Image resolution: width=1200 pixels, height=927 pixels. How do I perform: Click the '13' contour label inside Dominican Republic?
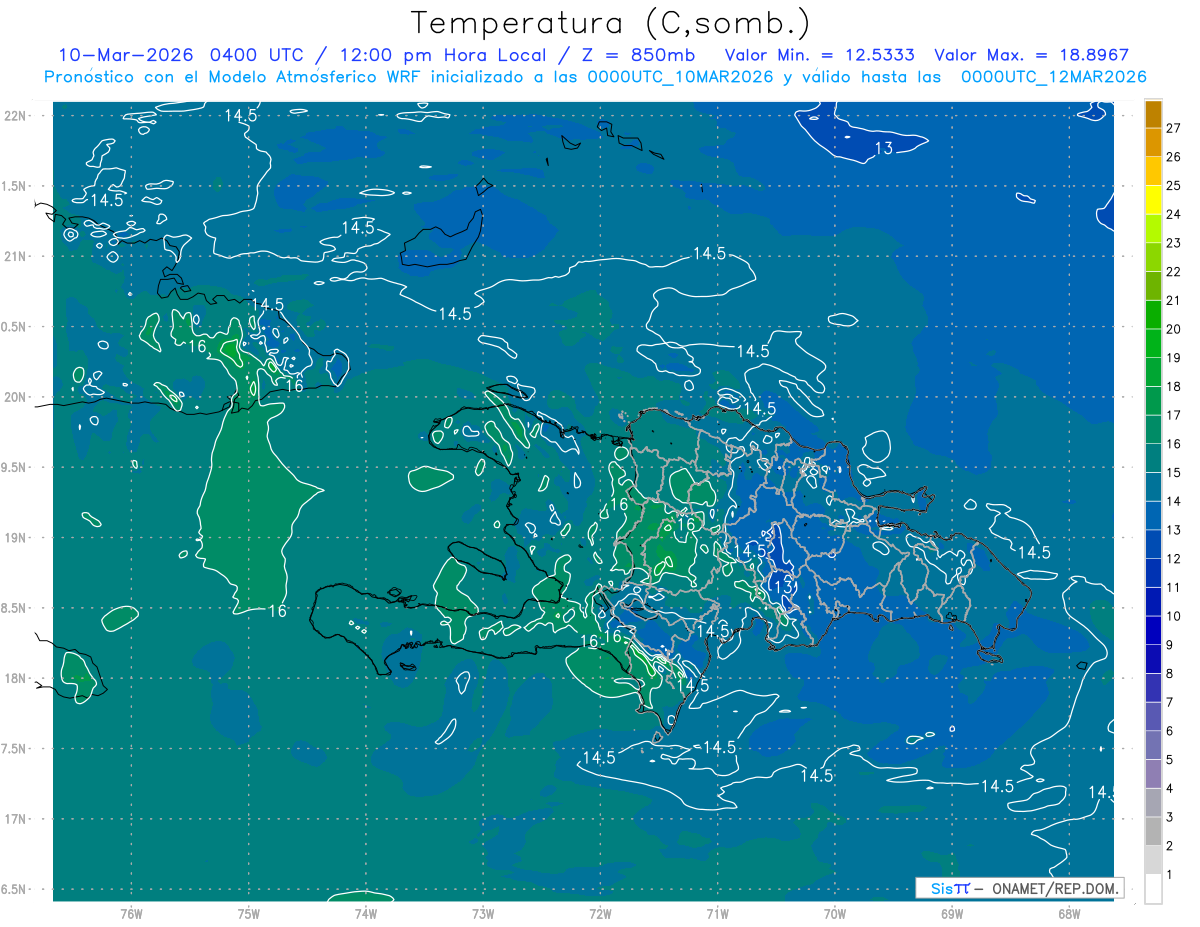point(783,585)
